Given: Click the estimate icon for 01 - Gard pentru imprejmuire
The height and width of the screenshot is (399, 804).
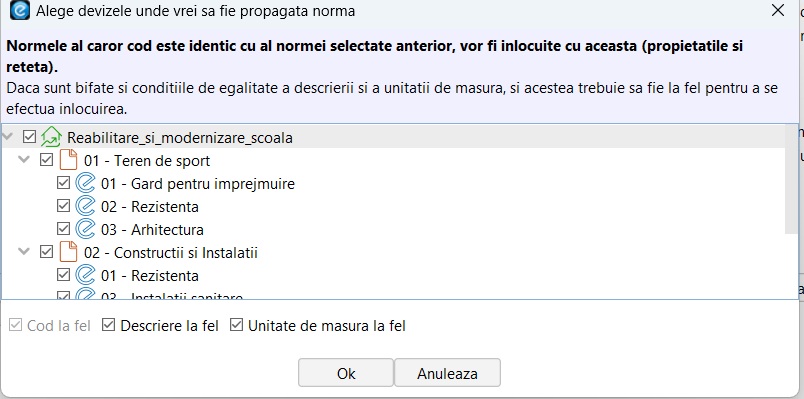Looking at the screenshot, I should 85,183.
